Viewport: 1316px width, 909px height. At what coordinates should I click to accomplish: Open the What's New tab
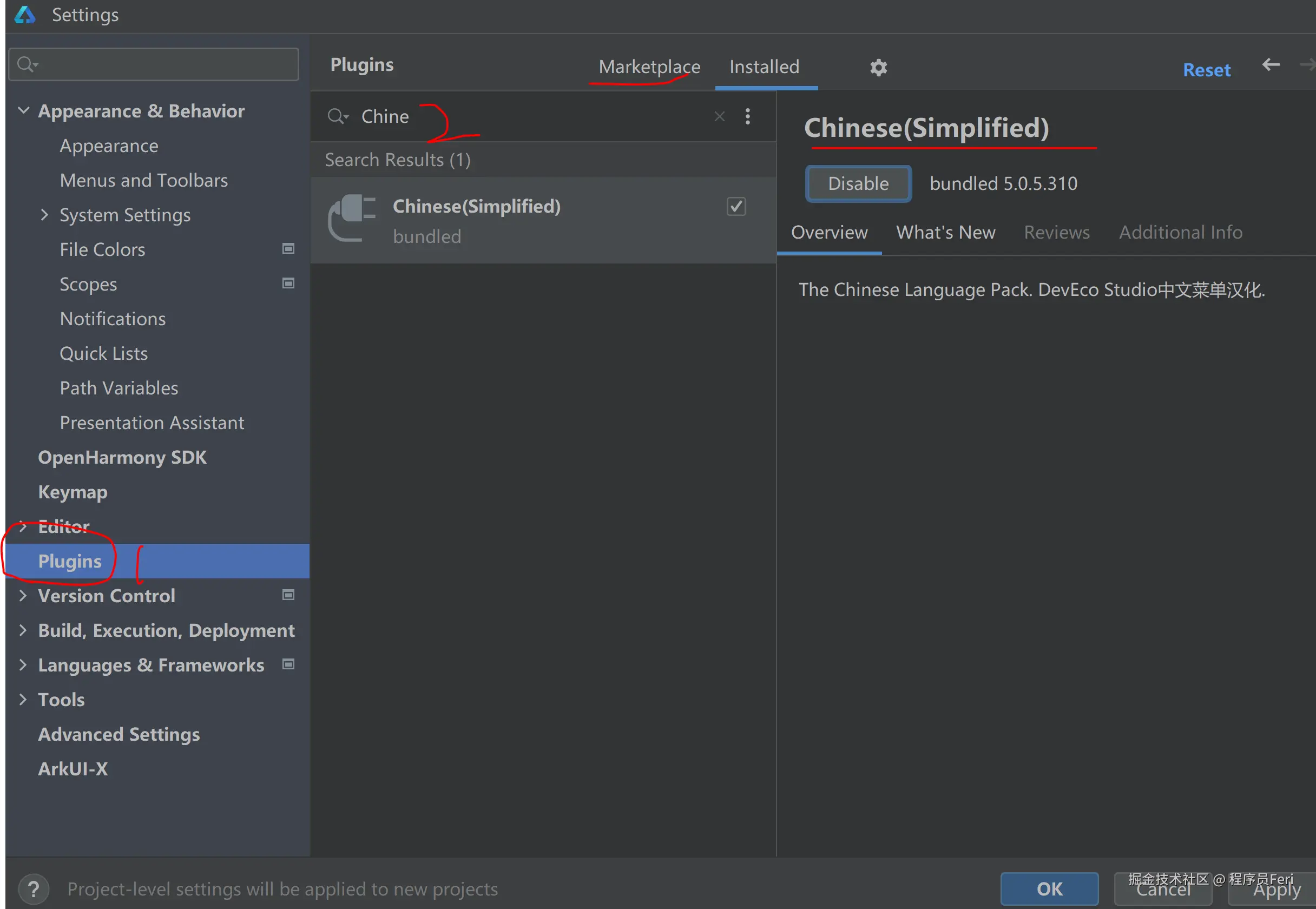point(945,232)
